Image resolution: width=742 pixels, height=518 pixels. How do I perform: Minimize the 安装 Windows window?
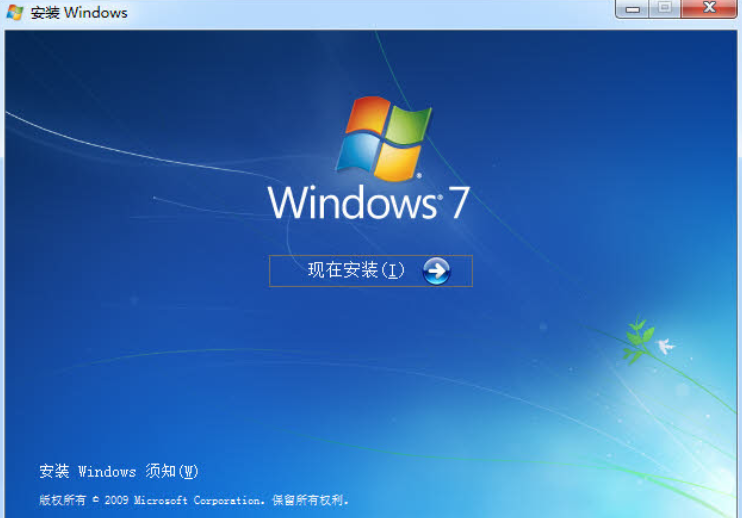(x=632, y=9)
